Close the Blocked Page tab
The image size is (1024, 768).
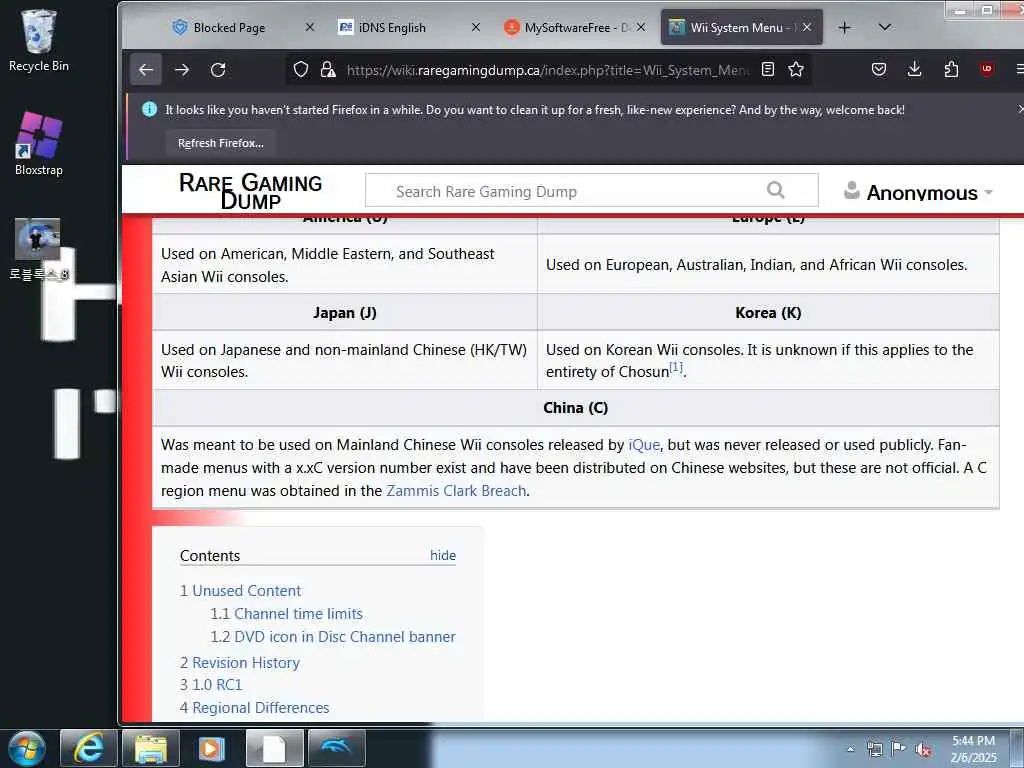click(310, 27)
